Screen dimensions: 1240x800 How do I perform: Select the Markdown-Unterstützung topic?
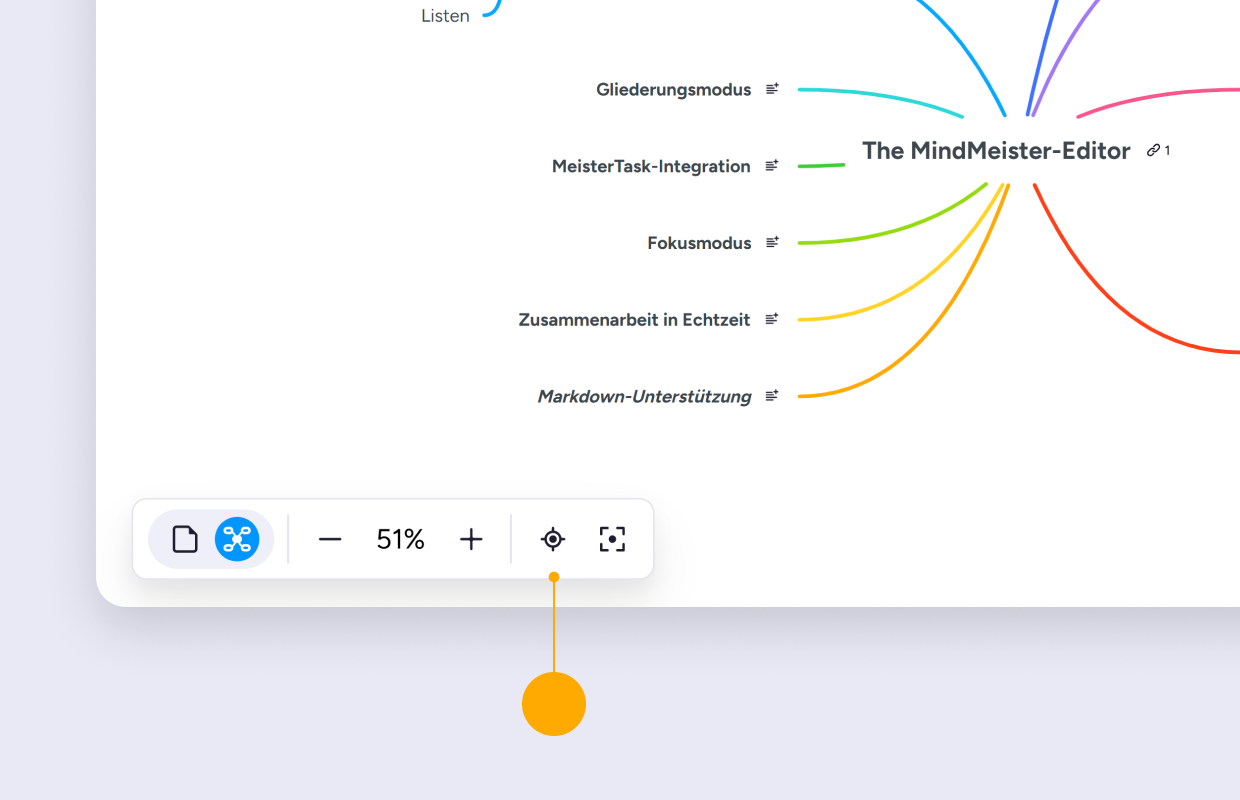[644, 397]
